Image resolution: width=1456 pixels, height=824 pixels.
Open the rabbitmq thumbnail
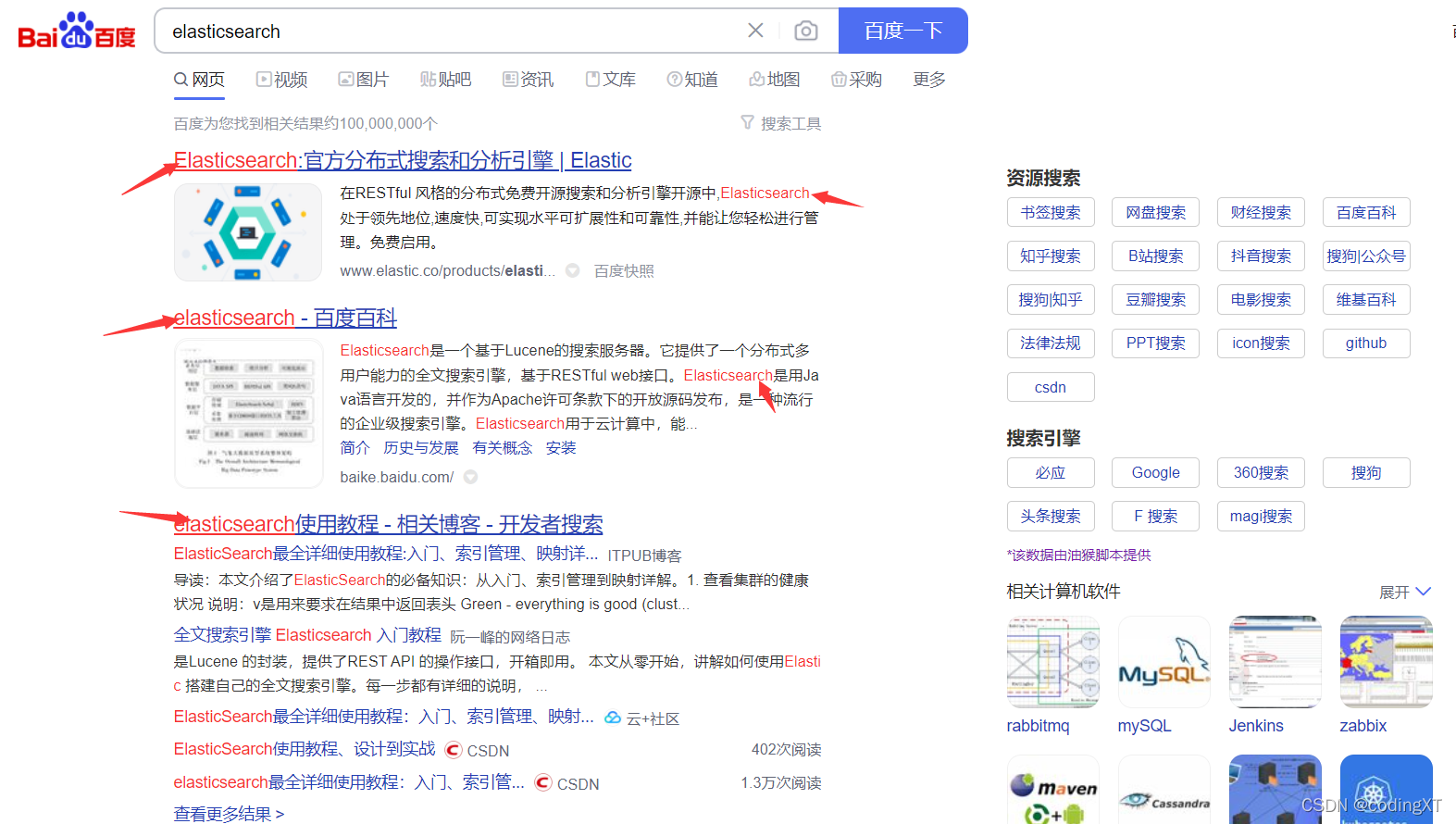[1053, 662]
